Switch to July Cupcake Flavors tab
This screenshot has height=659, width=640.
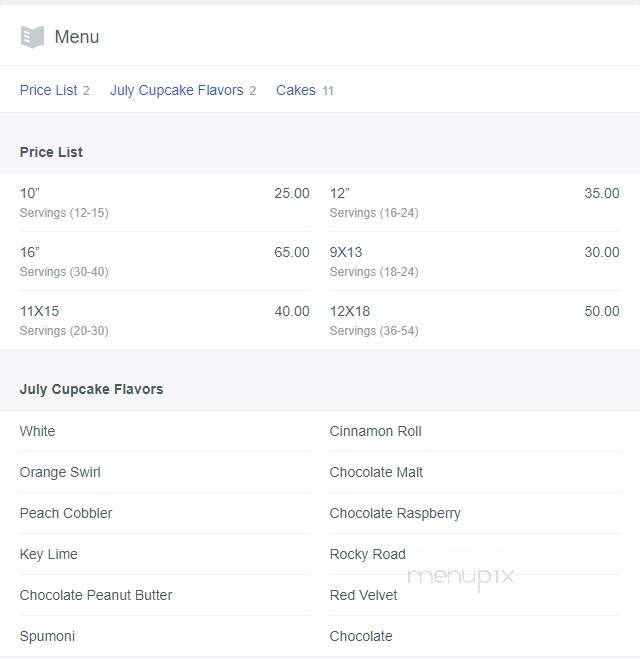pos(183,90)
